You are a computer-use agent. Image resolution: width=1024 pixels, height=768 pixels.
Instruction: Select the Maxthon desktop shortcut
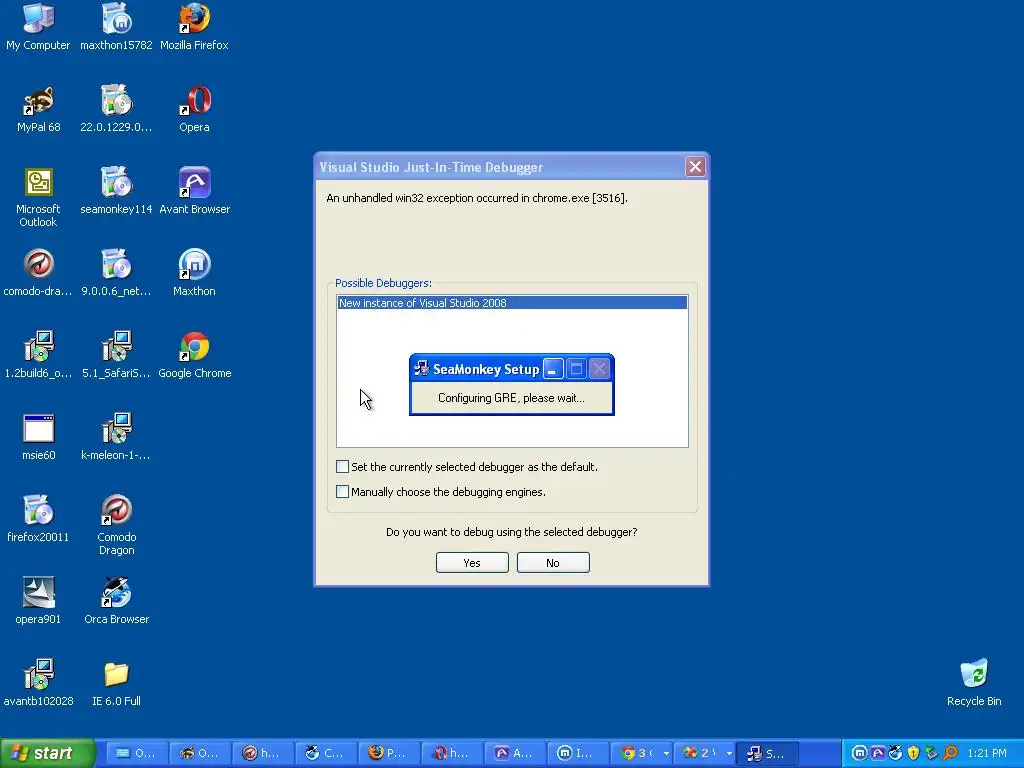coord(194,272)
